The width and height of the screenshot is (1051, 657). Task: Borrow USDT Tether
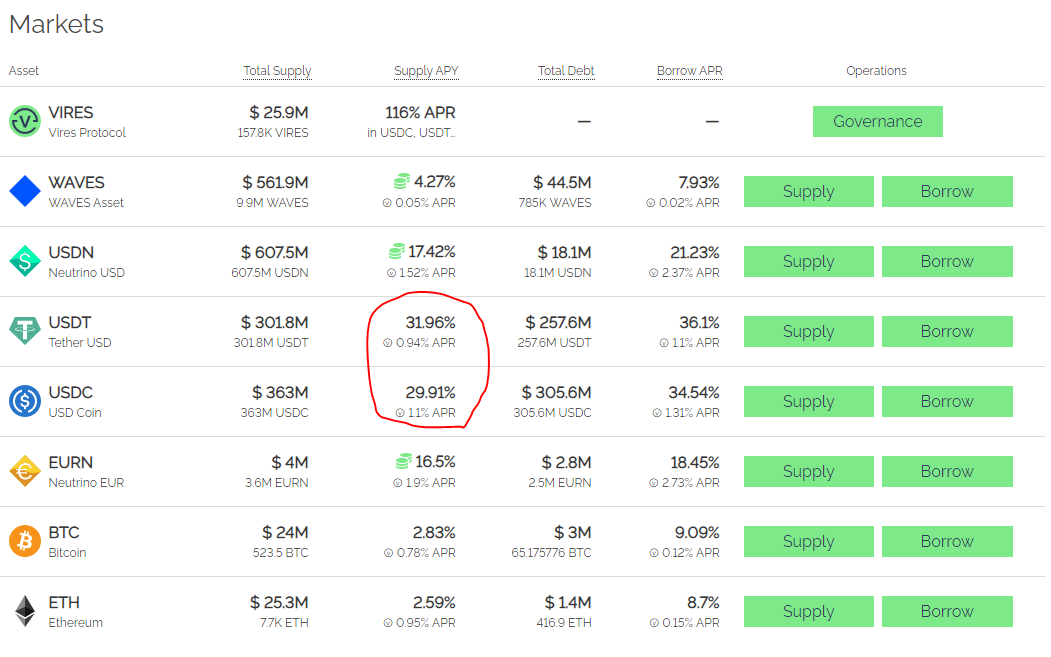(947, 331)
